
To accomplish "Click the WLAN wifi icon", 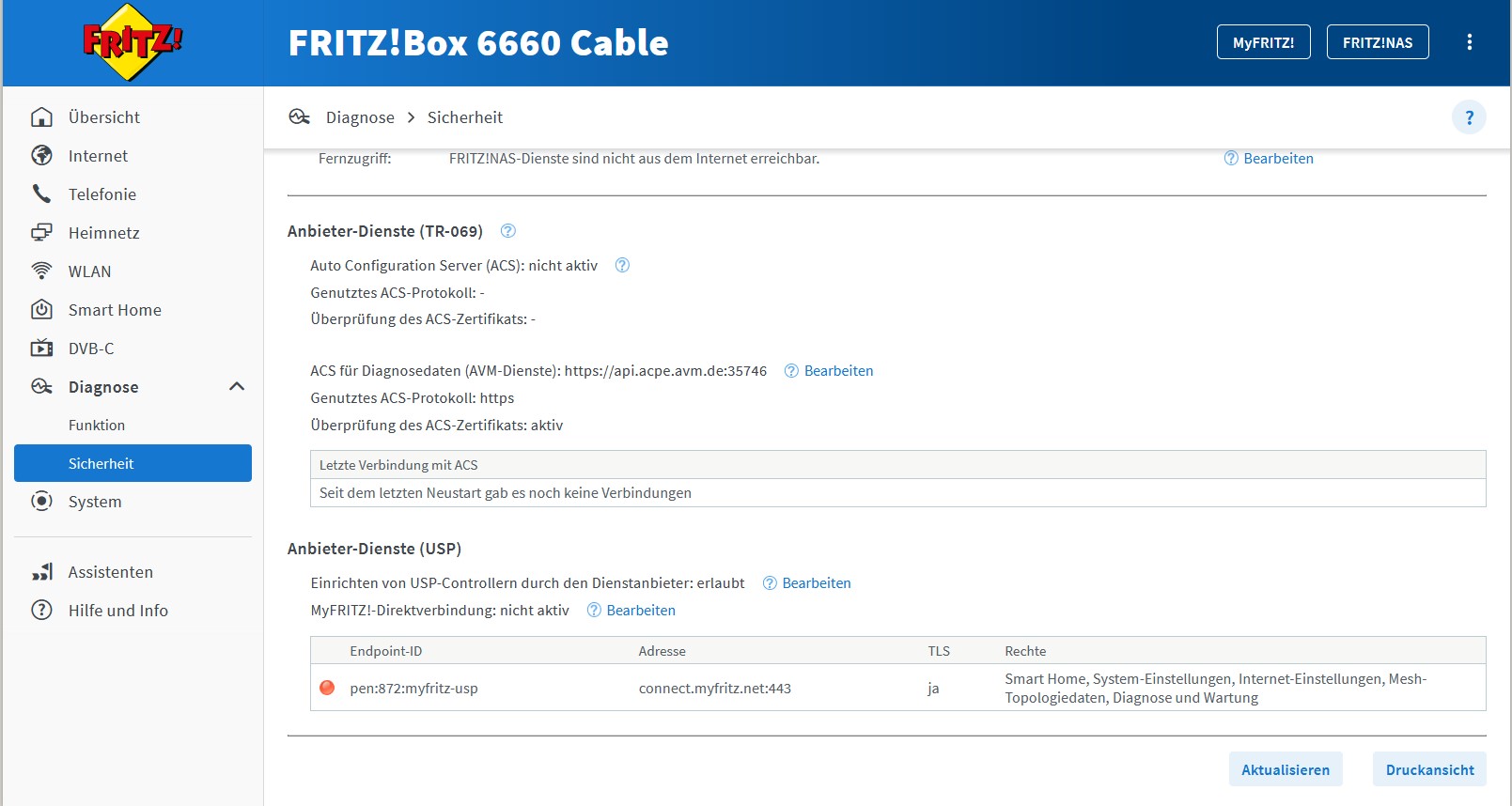I will [41, 271].
